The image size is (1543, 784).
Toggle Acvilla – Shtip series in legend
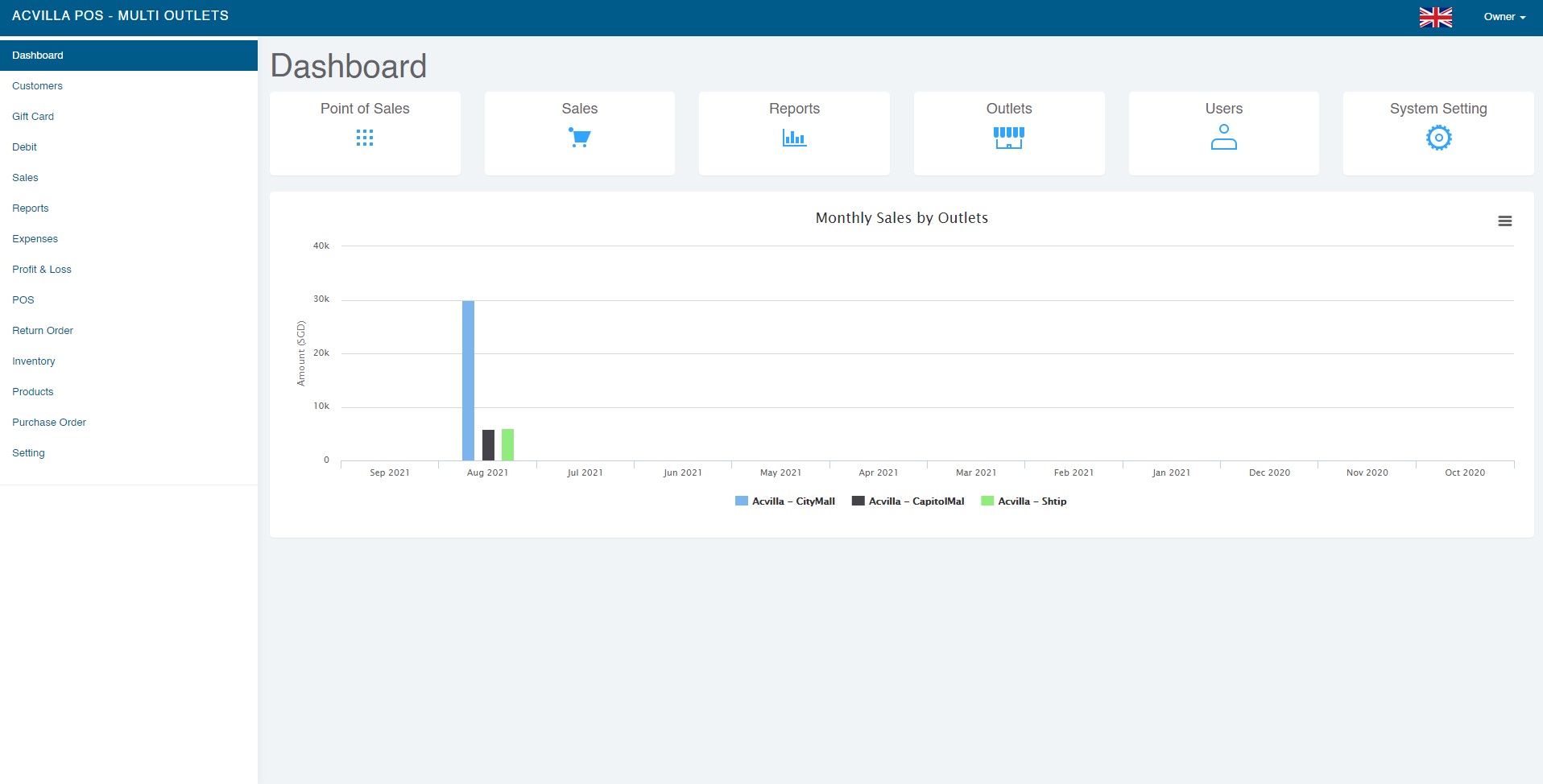pyautogui.click(x=1024, y=501)
